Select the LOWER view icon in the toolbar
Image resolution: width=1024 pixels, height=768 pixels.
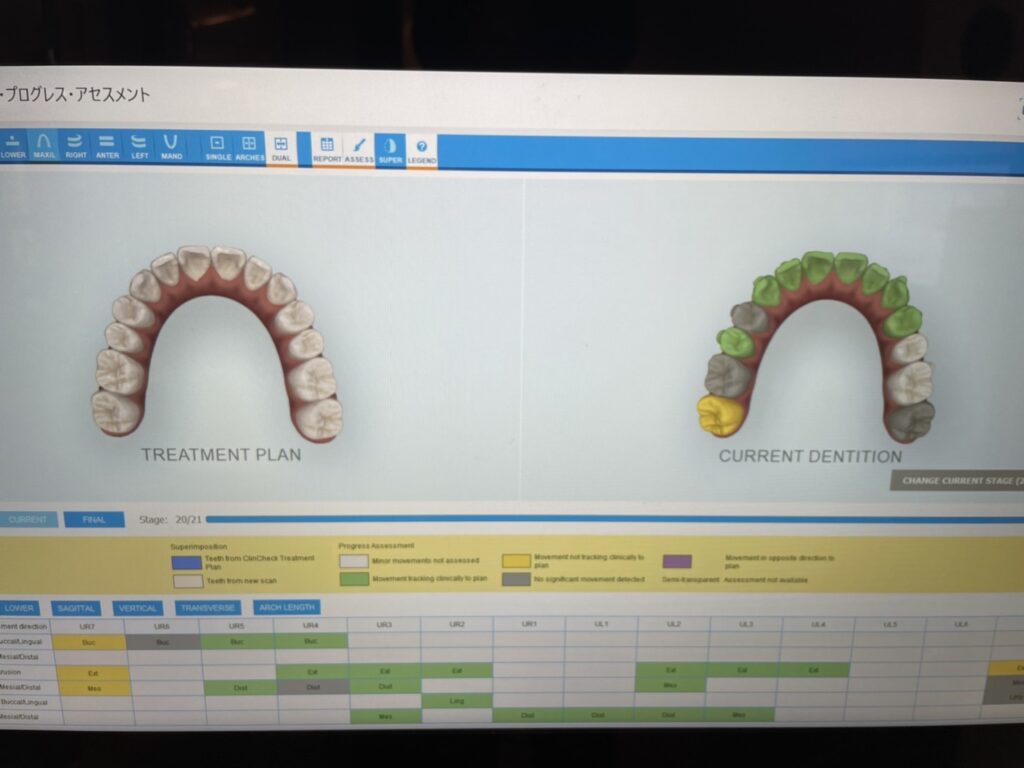tap(12, 146)
